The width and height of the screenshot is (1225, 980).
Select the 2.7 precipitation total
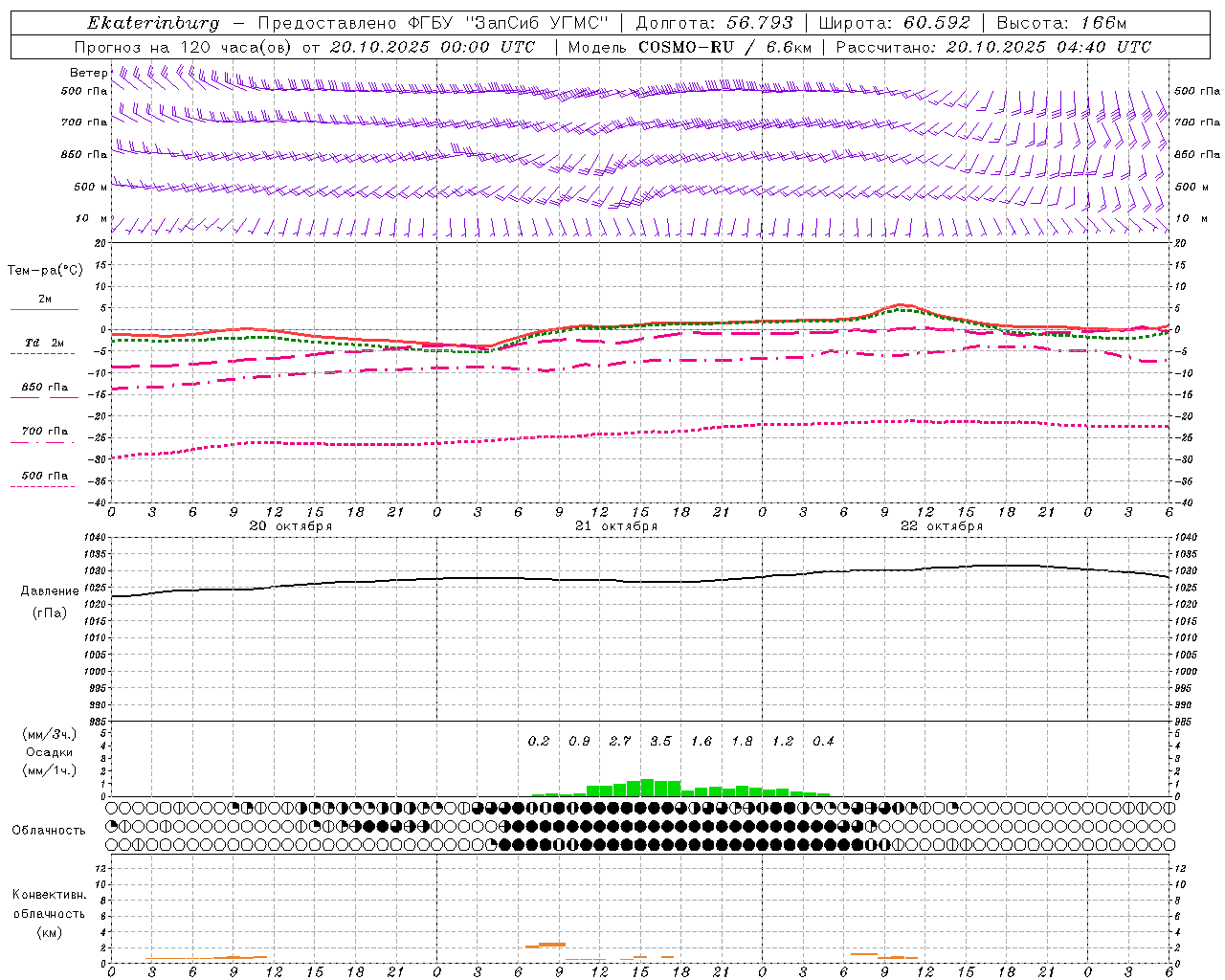click(620, 741)
